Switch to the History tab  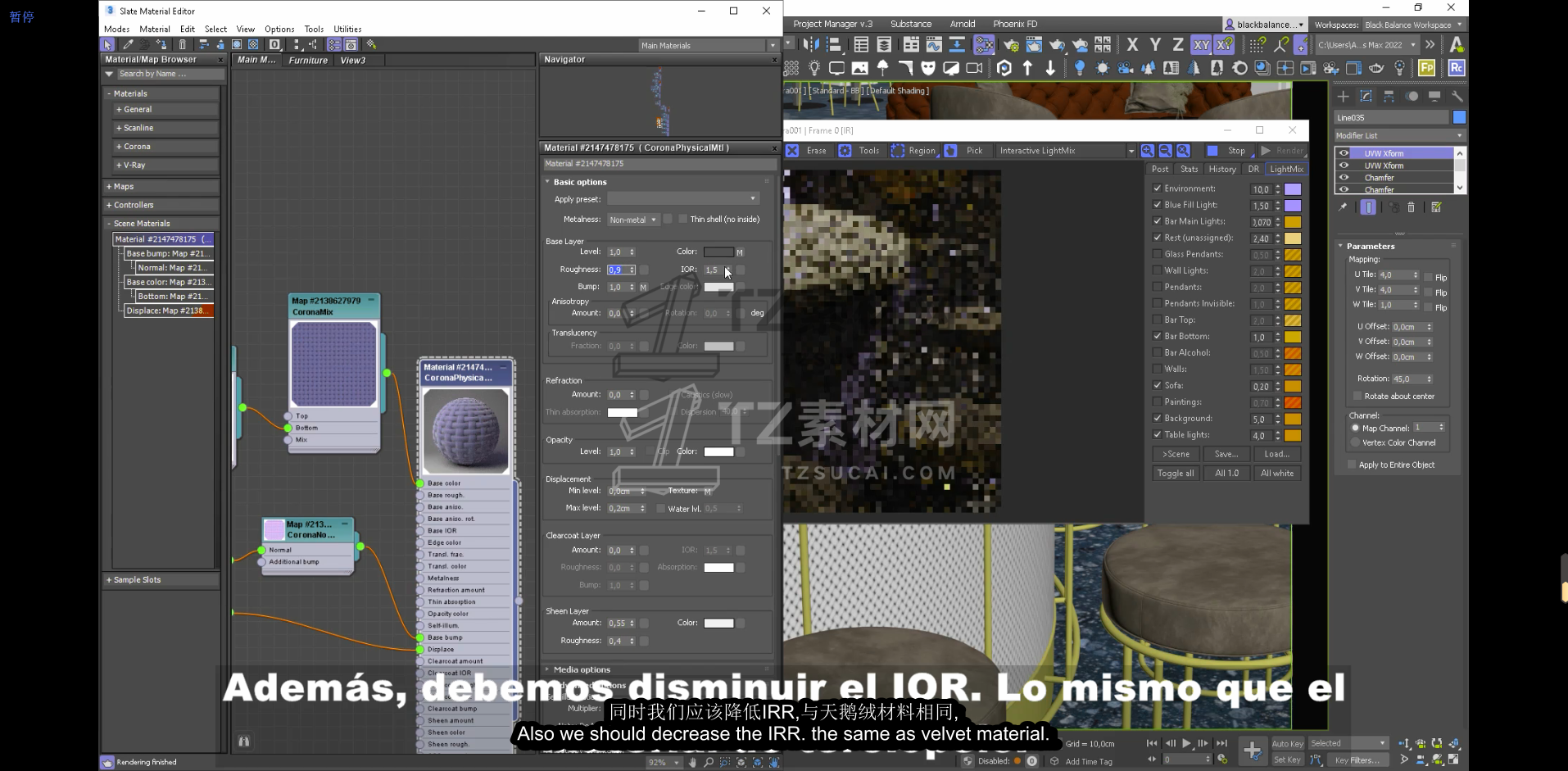(1221, 169)
